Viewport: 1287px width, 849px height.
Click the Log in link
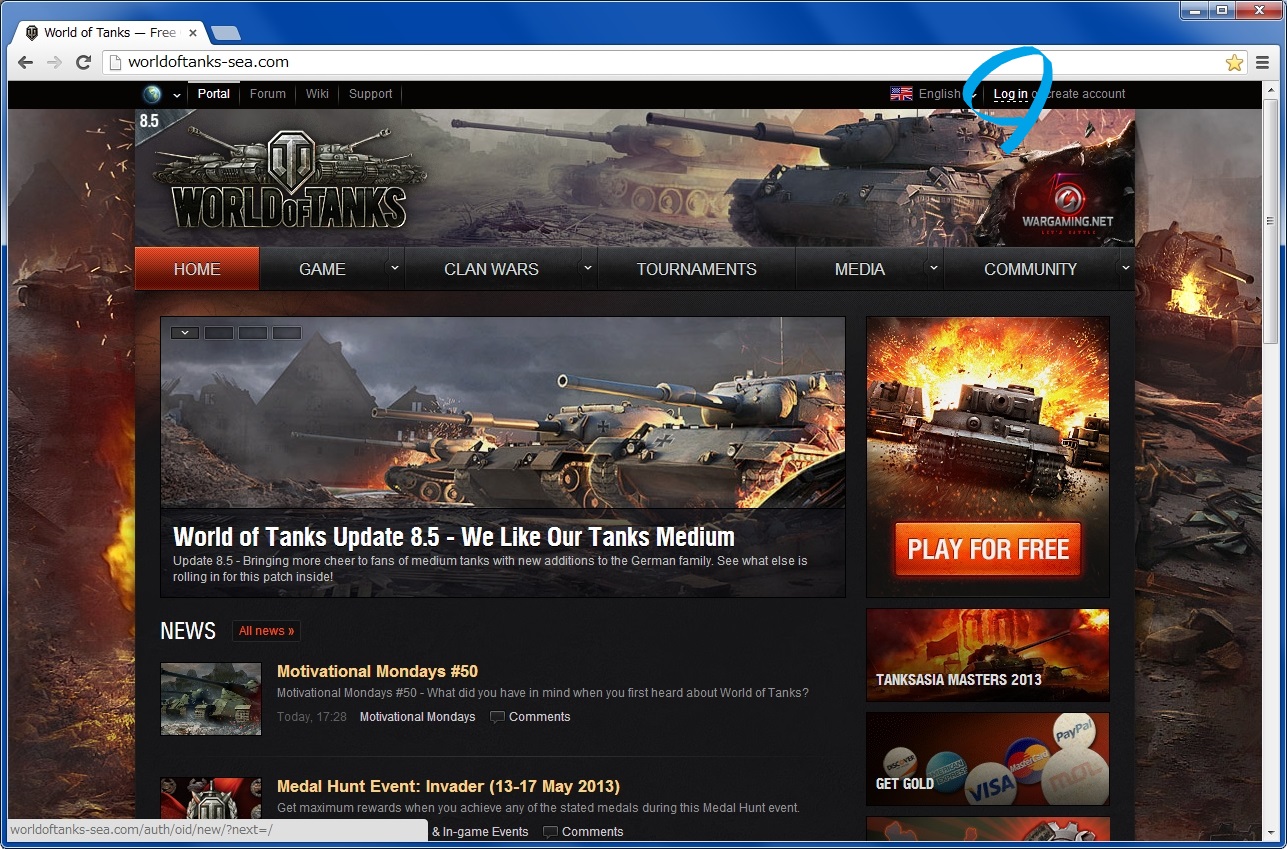1010,94
